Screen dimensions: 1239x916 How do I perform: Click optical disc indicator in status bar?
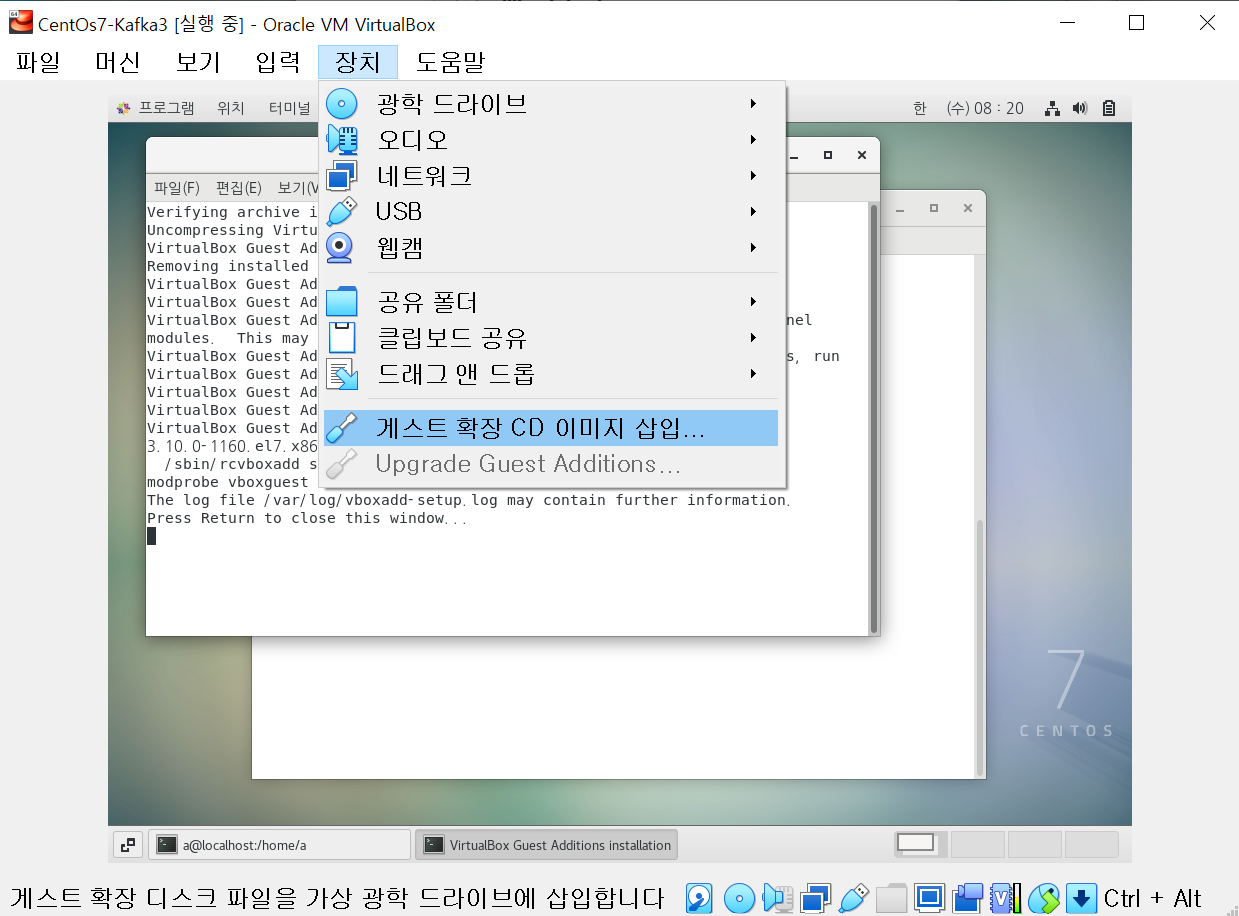coord(739,898)
